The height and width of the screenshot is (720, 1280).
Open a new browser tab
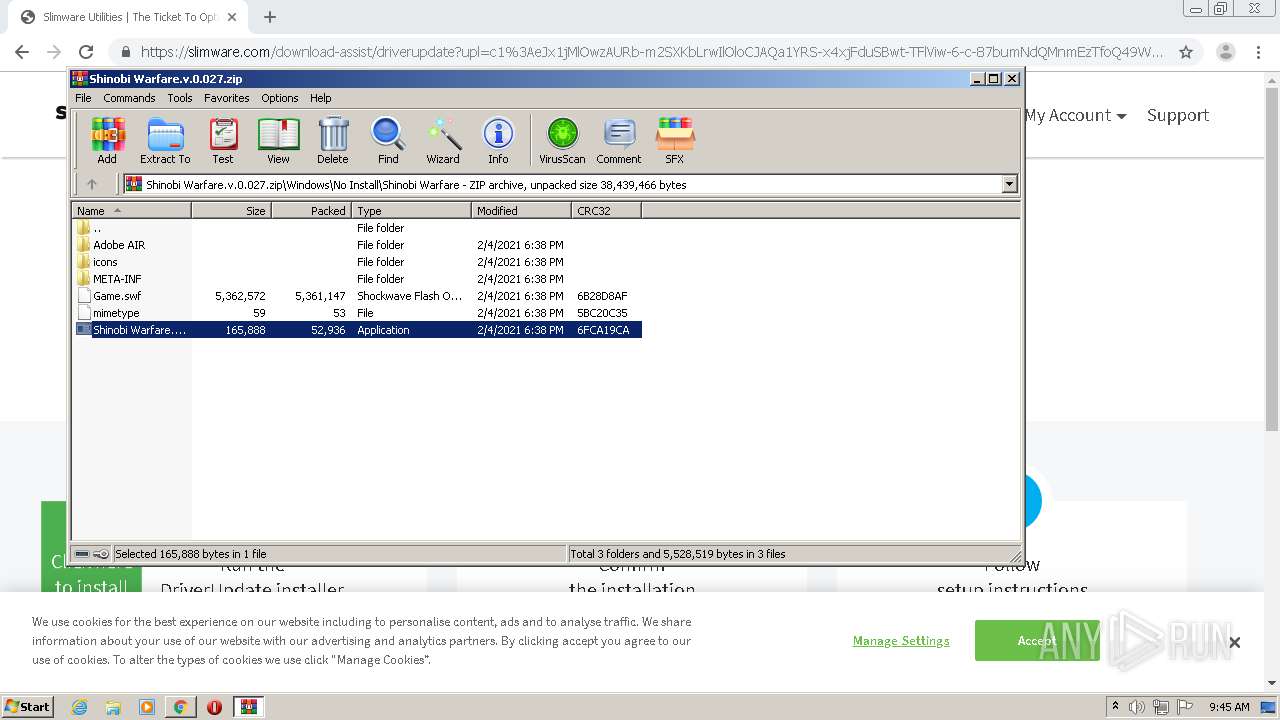270,17
